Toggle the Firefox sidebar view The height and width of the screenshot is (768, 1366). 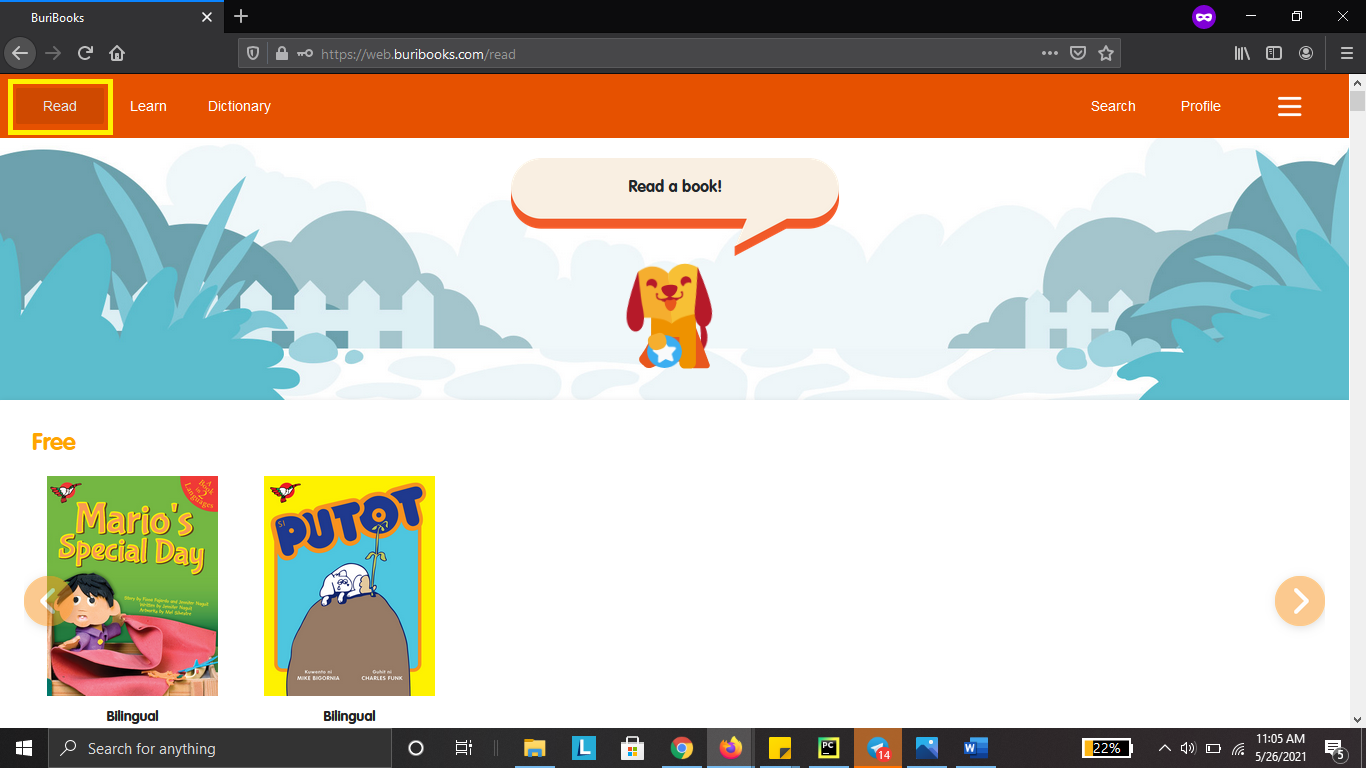(x=1274, y=53)
